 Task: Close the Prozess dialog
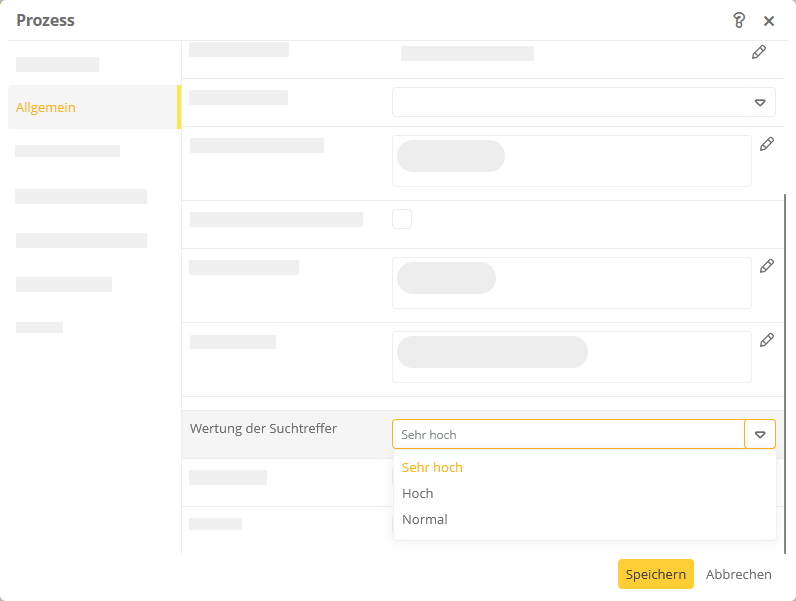tap(769, 21)
